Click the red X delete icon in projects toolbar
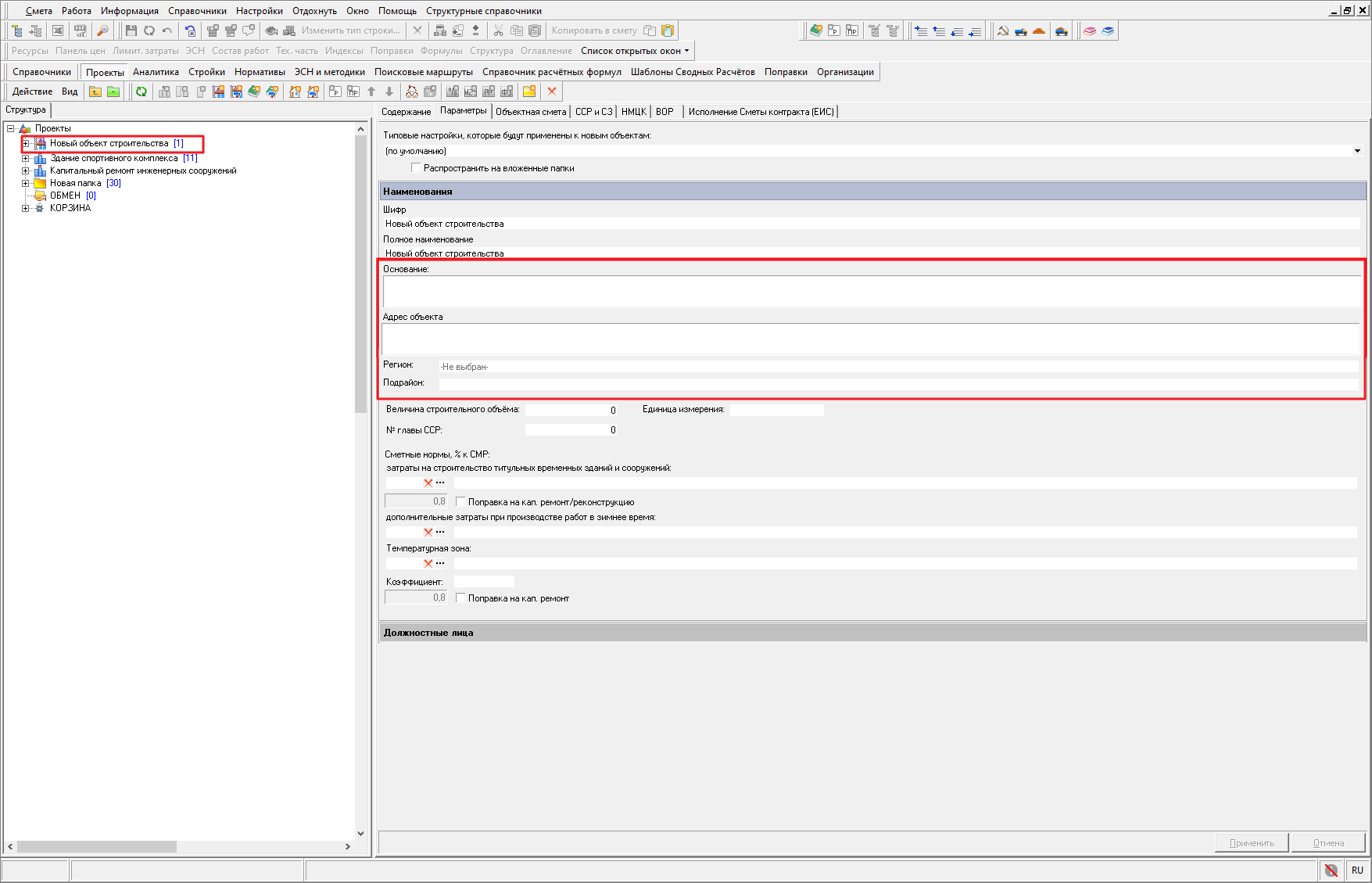The width and height of the screenshot is (1372, 883). [552, 92]
